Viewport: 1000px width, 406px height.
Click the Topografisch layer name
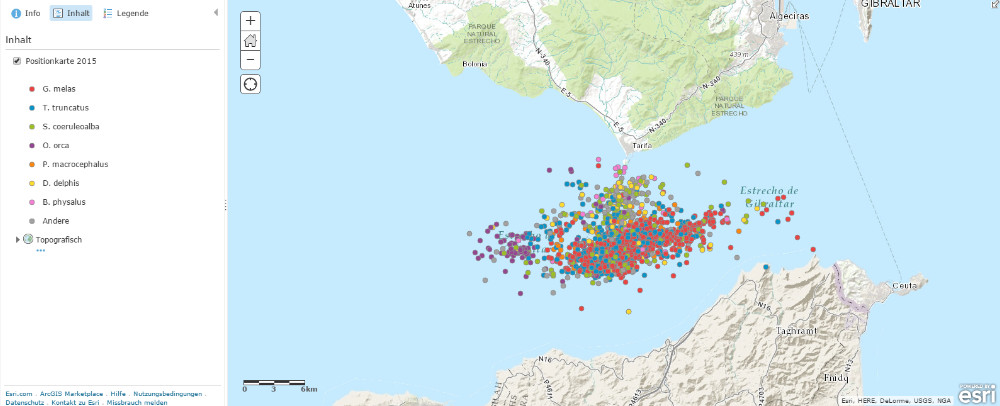(x=59, y=240)
